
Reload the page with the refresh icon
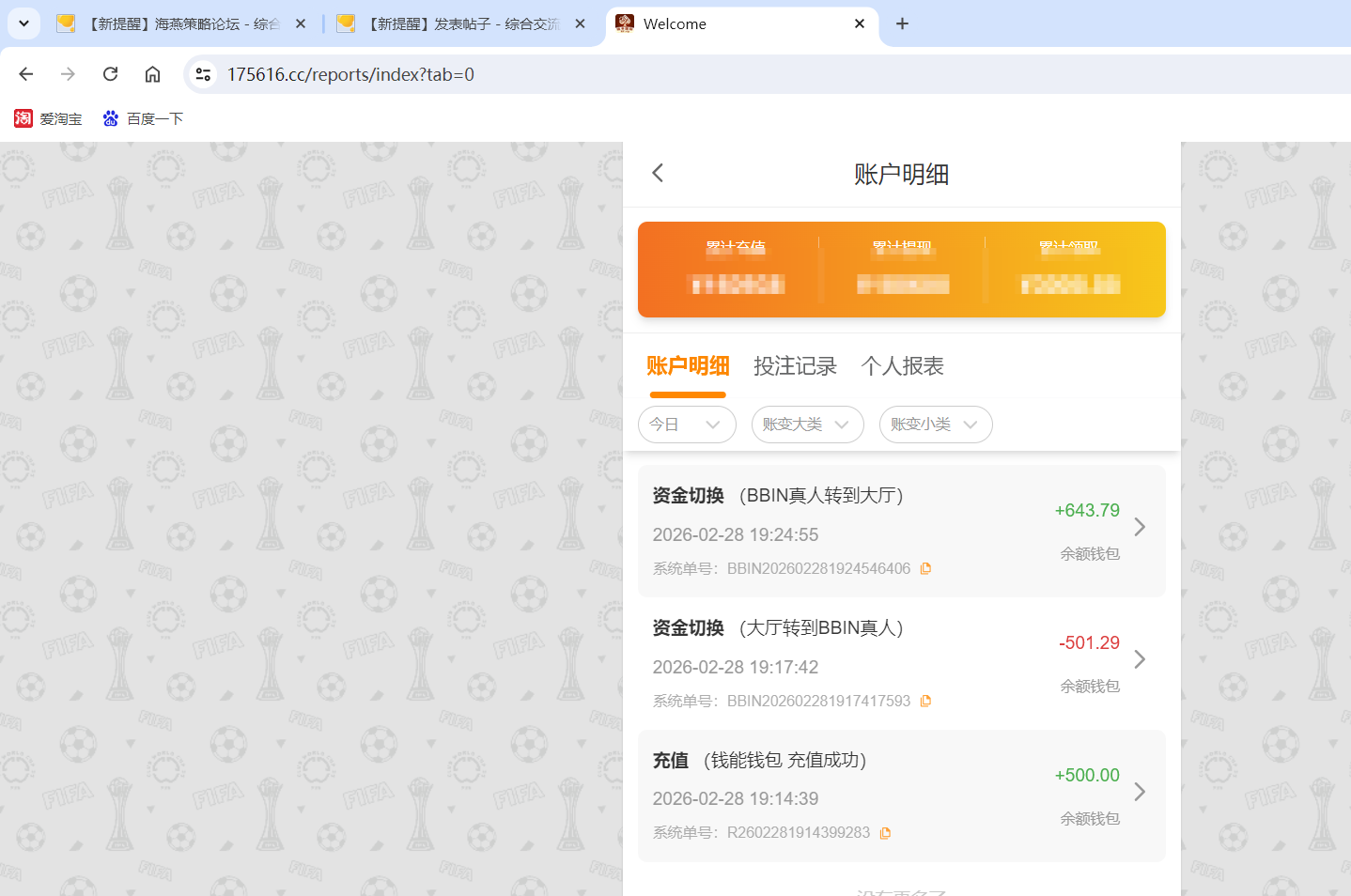click(110, 73)
